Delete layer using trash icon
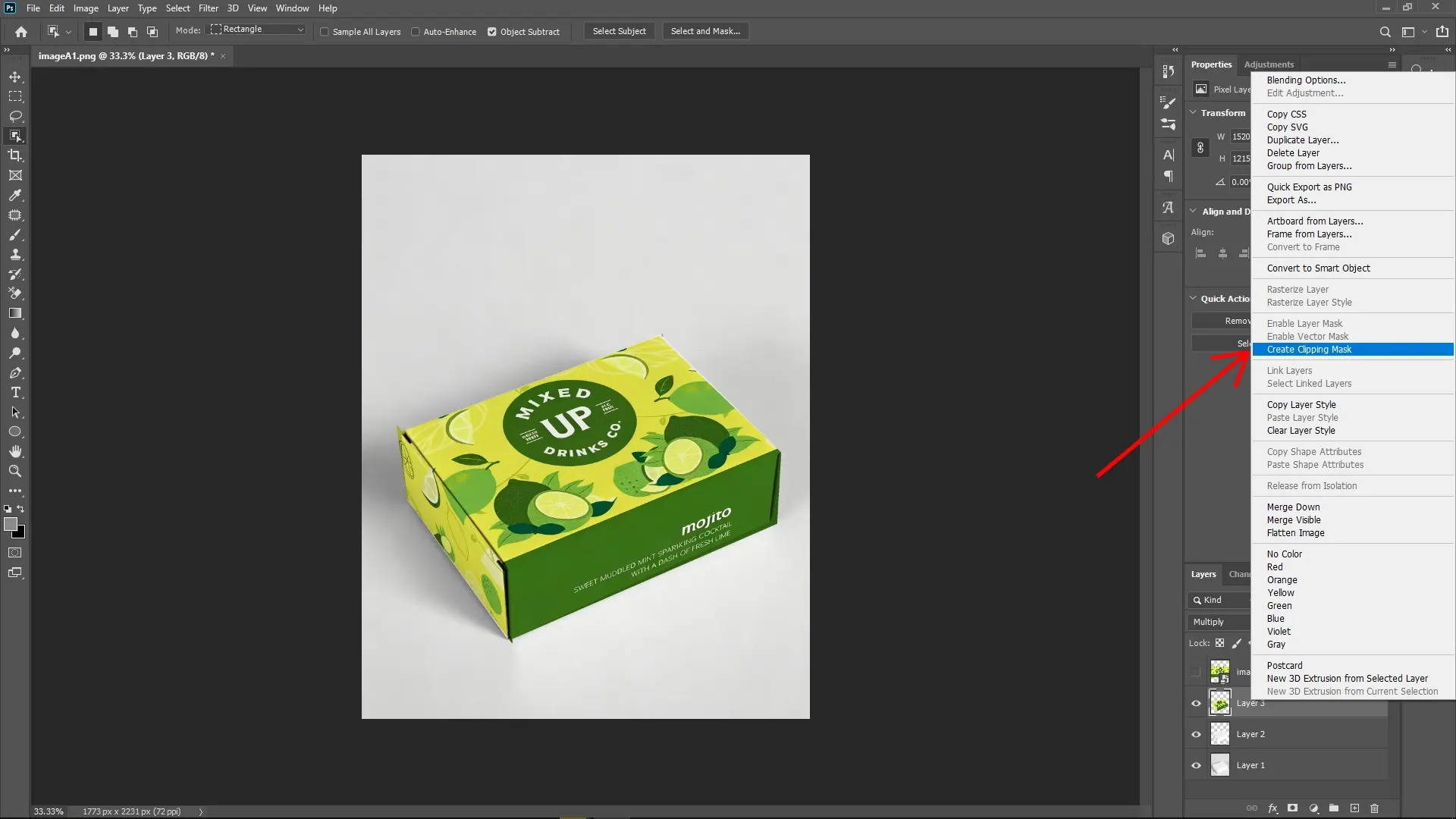This screenshot has width=1456, height=819. 1375,808
